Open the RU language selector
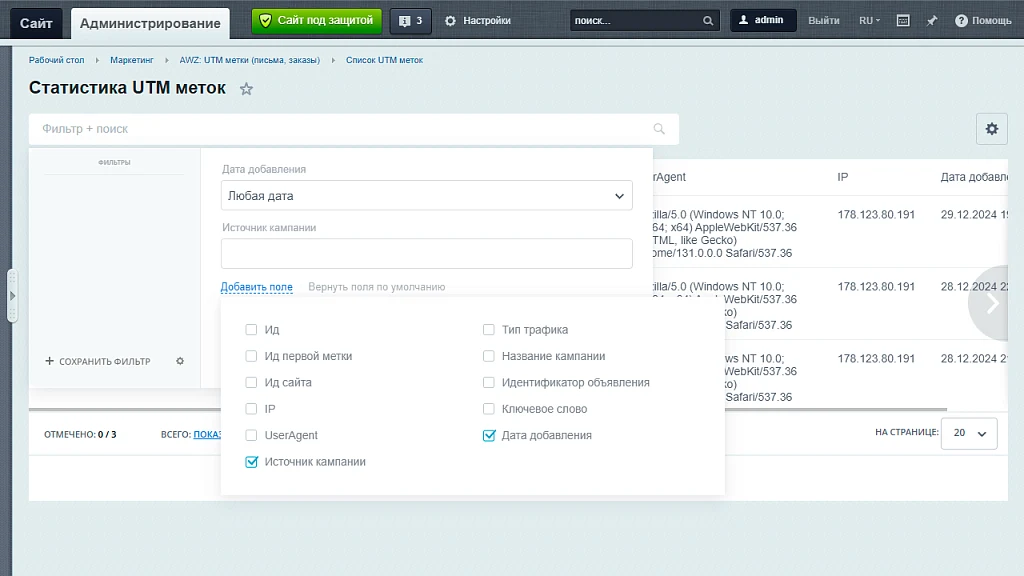Image resolution: width=1024 pixels, height=576 pixels. click(x=869, y=21)
